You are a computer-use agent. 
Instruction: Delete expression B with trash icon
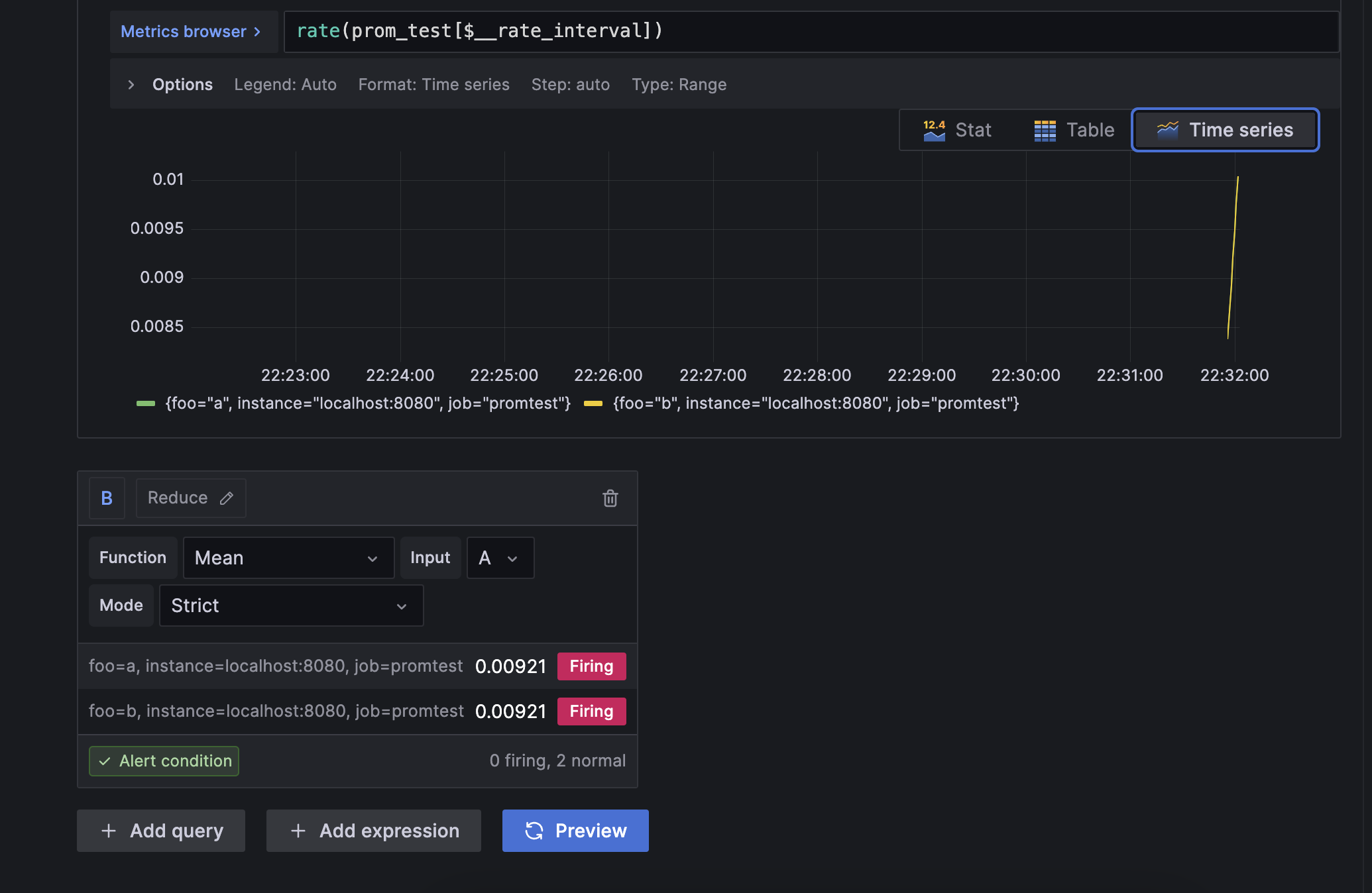point(610,498)
